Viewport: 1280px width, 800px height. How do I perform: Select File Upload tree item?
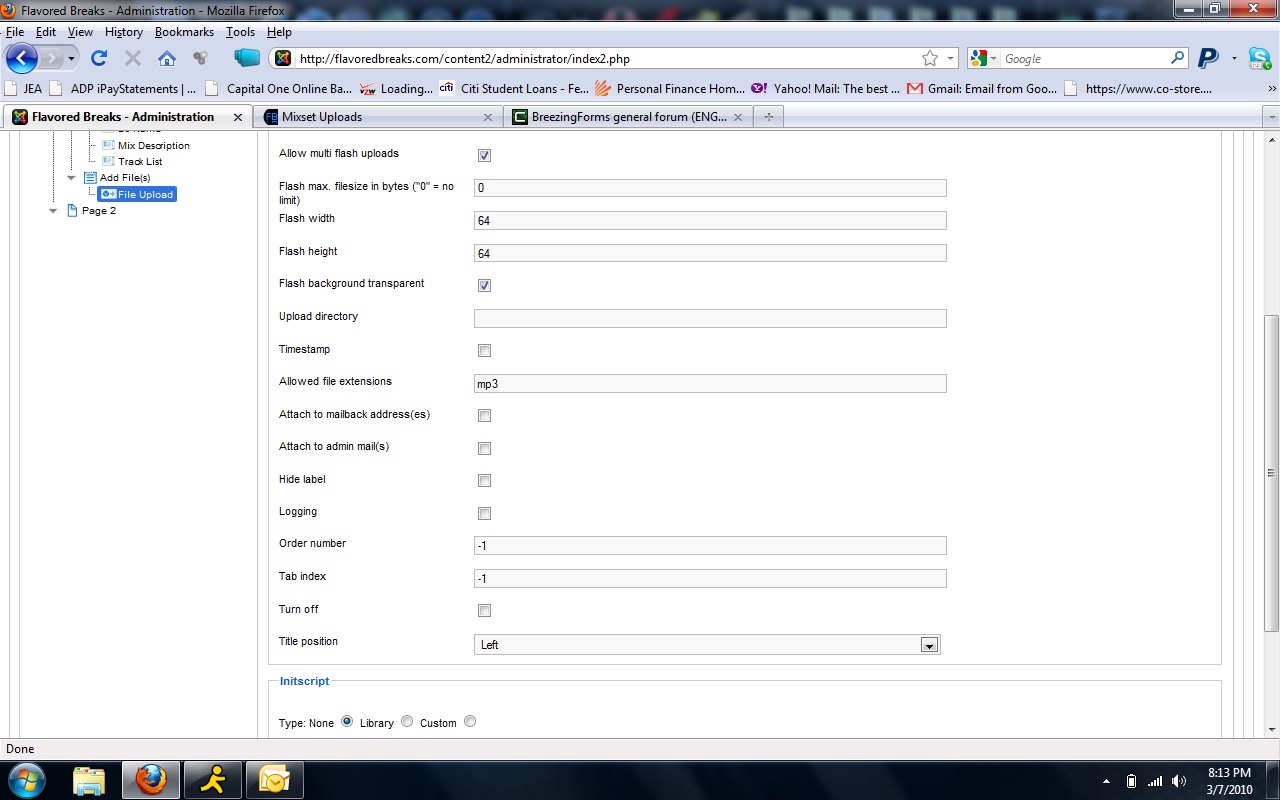pyautogui.click(x=137, y=194)
